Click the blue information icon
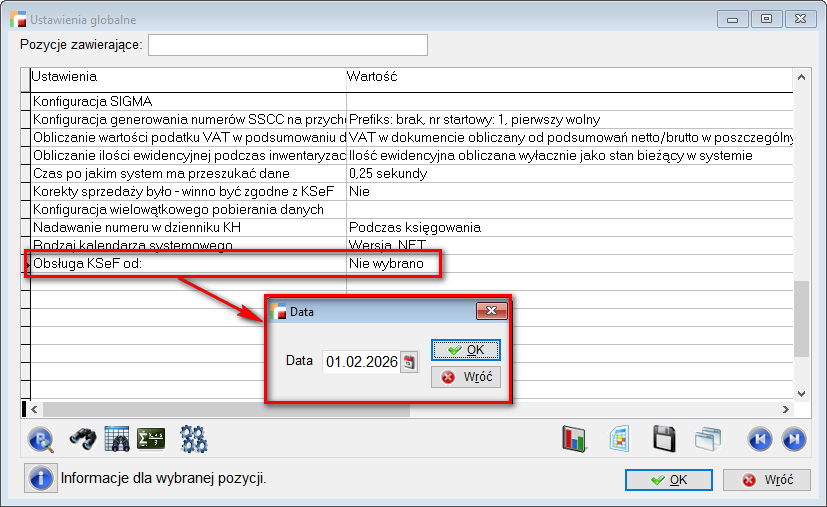827x507 pixels. 41,478
